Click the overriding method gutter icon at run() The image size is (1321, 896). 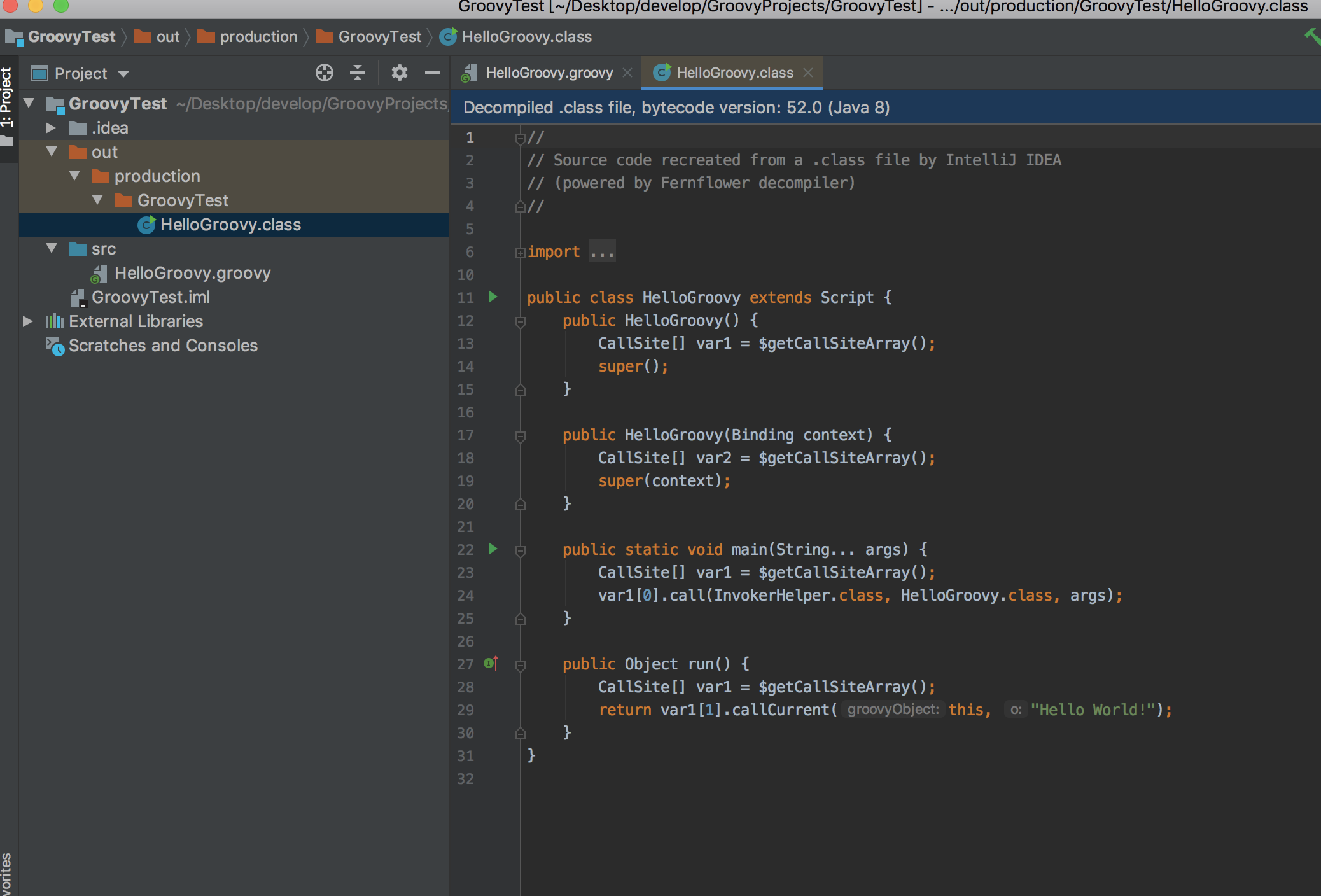491,663
